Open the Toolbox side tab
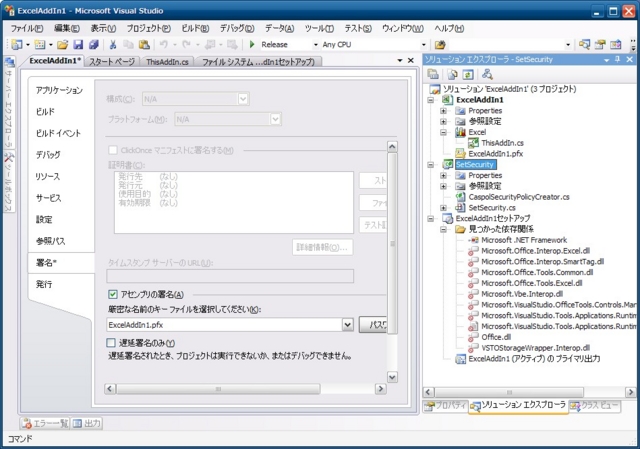Screen dimensions: 640x449 coord(9,182)
